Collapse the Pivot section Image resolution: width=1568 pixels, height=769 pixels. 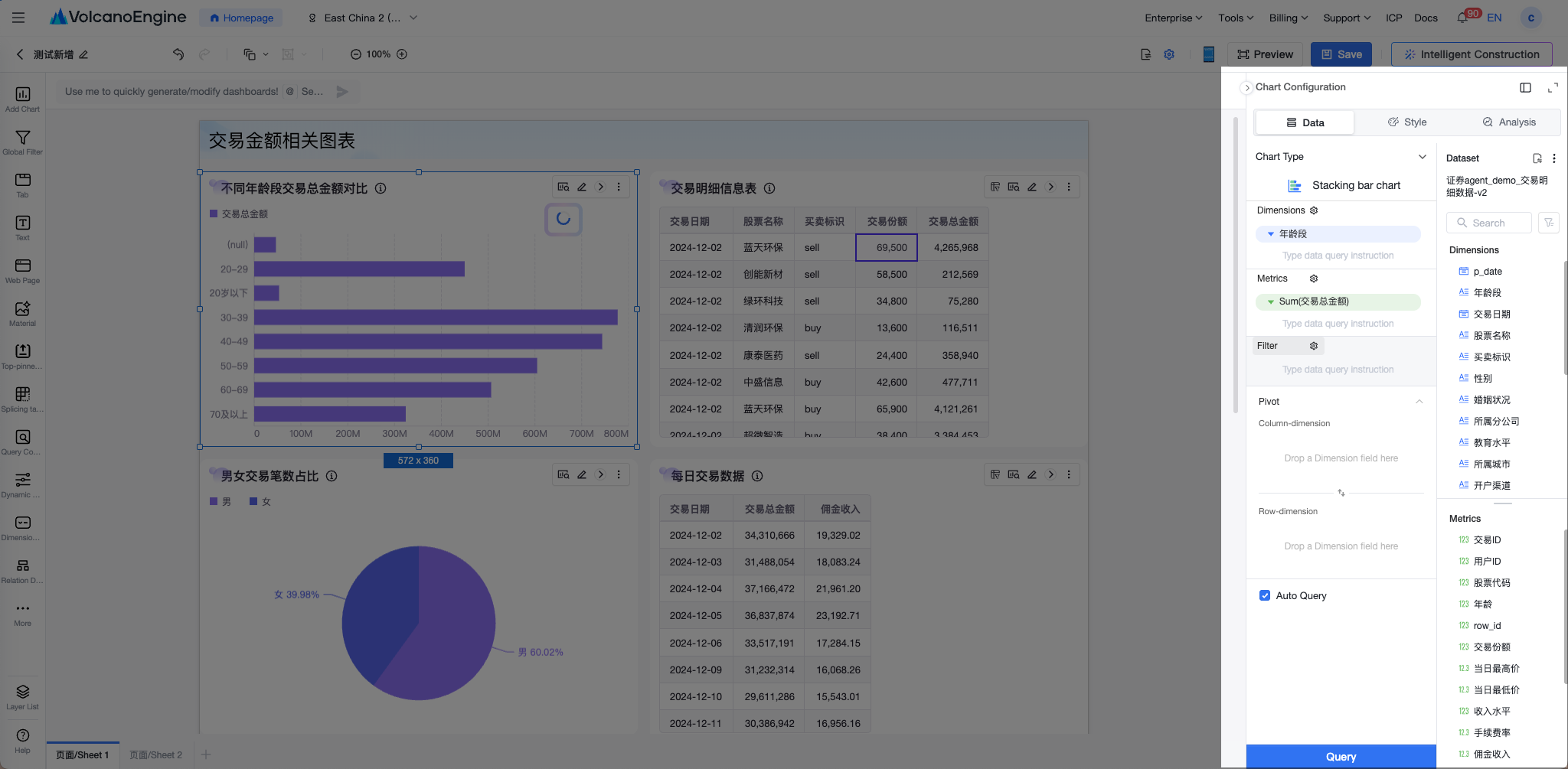[1419, 402]
